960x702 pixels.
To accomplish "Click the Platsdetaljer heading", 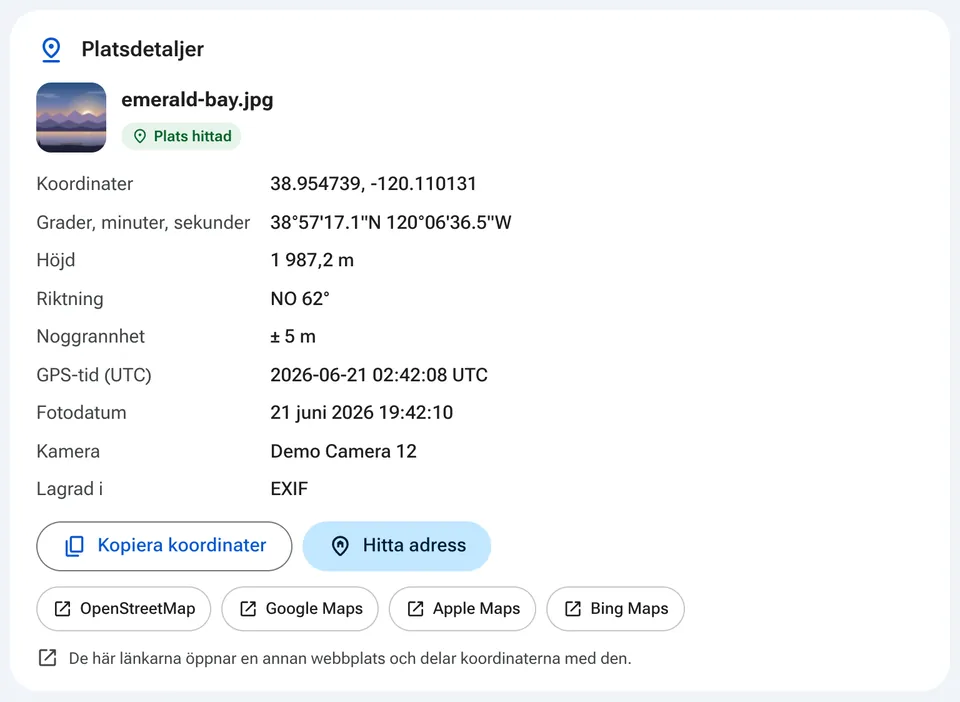I will (143, 49).
